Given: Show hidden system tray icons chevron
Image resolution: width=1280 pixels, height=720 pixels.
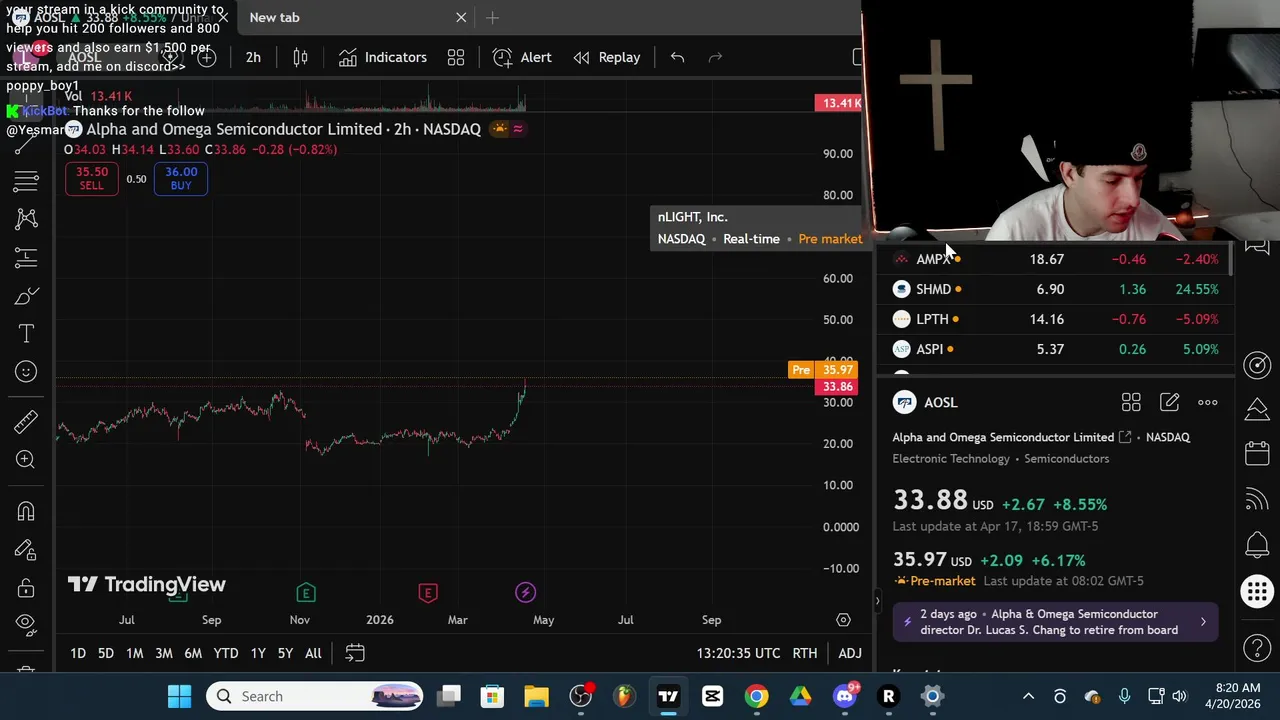Looking at the screenshot, I should pos(1028,696).
